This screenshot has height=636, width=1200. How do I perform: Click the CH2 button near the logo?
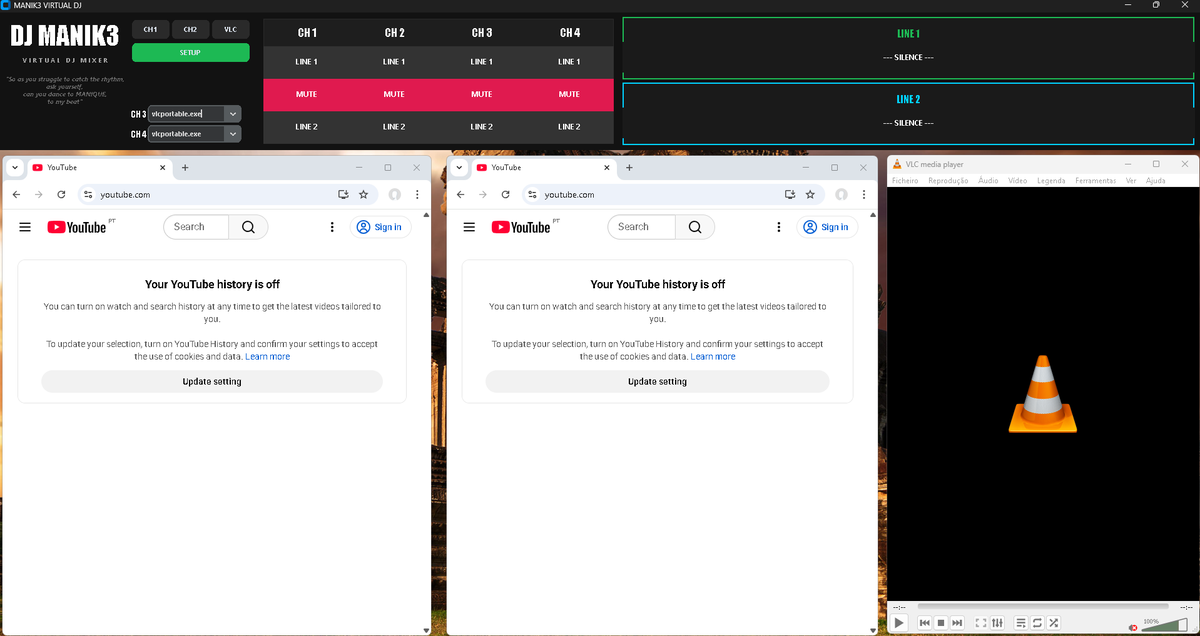point(190,29)
